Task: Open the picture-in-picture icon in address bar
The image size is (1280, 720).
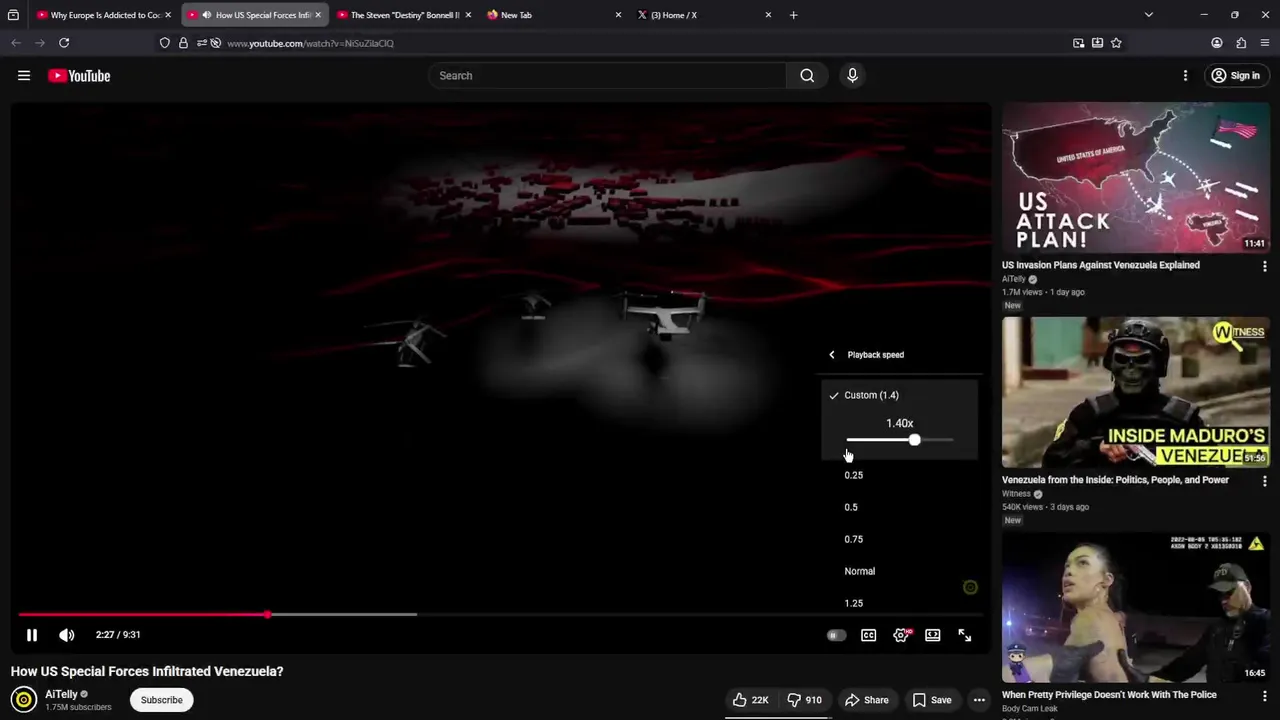Action: tap(1078, 43)
